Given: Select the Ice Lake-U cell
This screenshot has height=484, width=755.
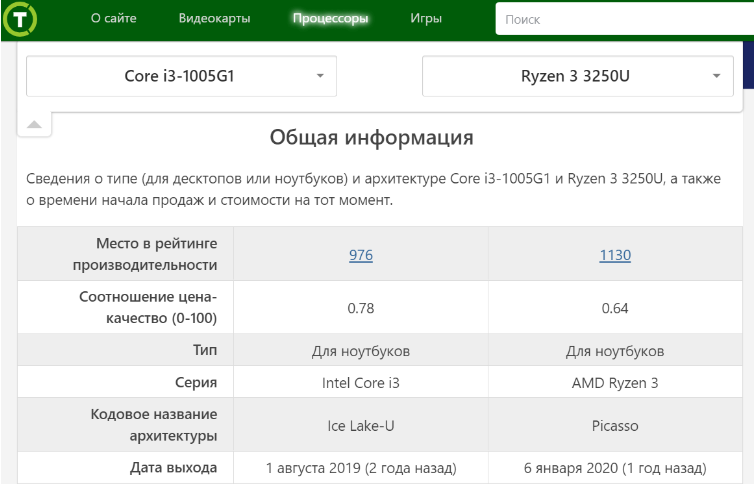Looking at the screenshot, I should [x=361, y=425].
